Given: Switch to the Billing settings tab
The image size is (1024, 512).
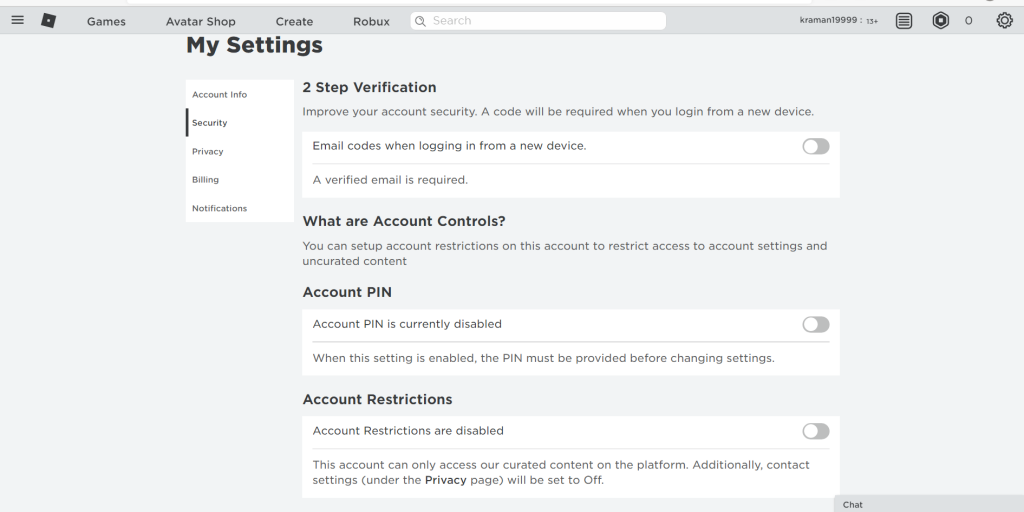Looking at the screenshot, I should point(205,180).
